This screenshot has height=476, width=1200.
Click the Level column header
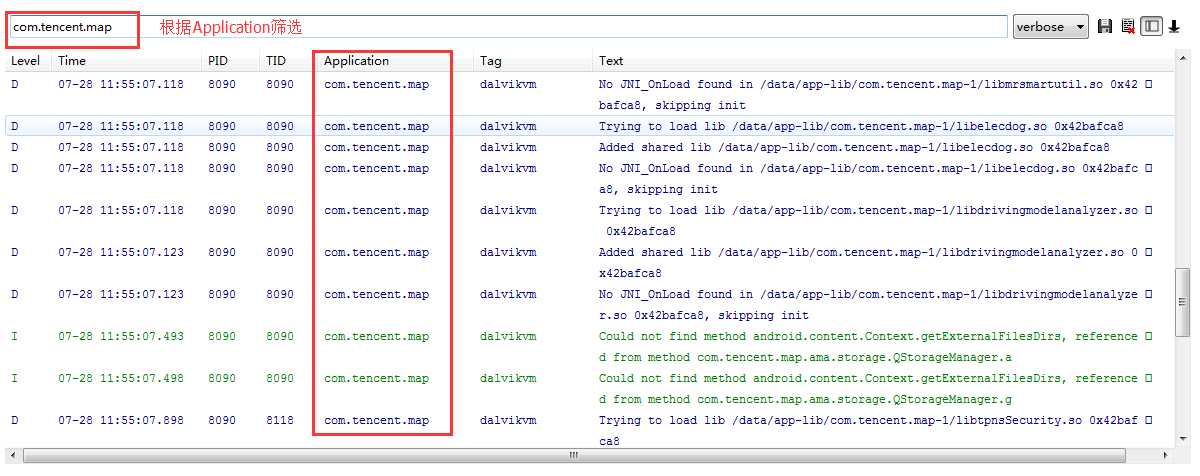click(26, 61)
